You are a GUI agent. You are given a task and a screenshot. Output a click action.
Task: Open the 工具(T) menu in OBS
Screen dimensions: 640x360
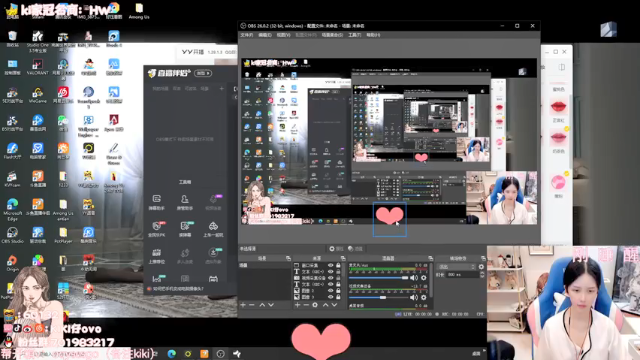point(354,35)
